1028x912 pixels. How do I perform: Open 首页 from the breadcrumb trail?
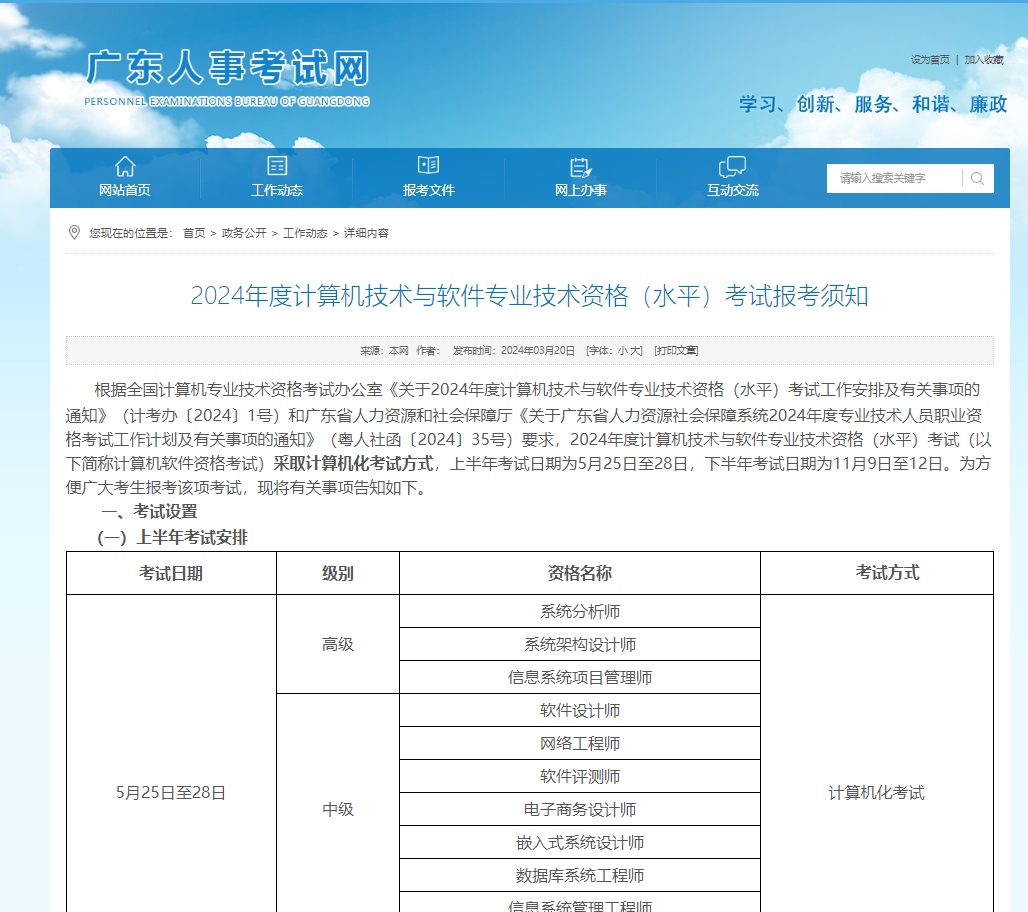[194, 232]
